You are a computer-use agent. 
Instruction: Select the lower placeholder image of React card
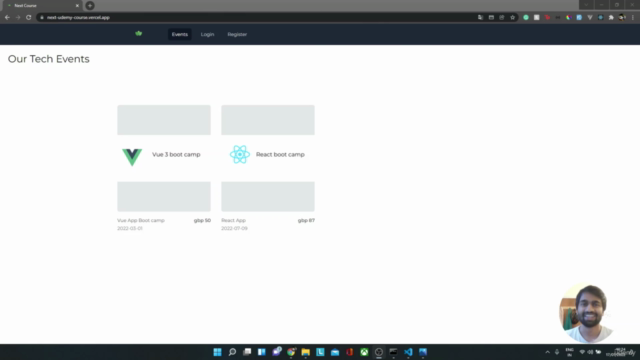268,196
